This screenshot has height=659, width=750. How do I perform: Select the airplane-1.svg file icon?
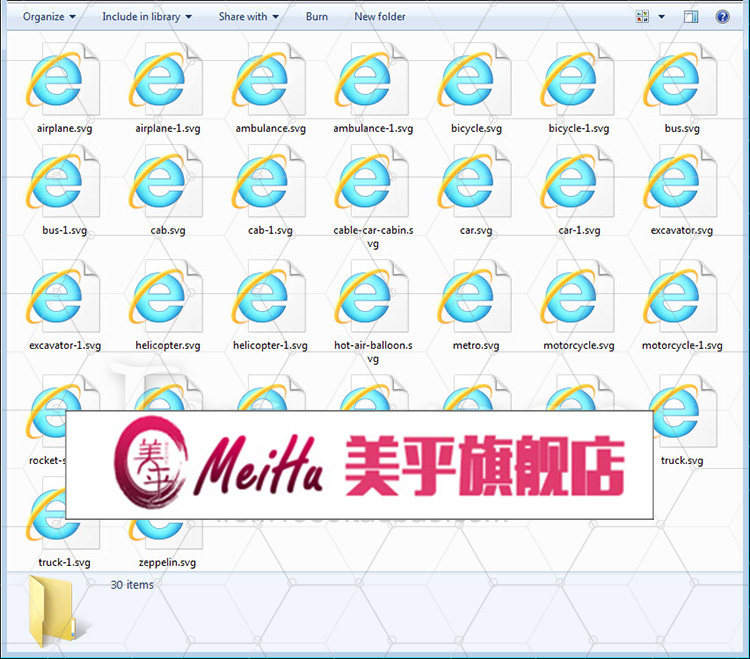click(166, 79)
